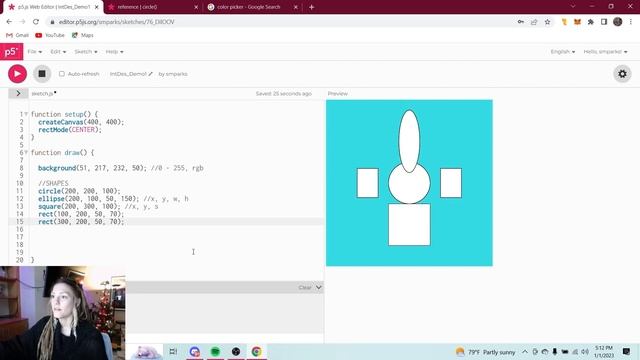
Task: Open the Edit menu
Action: pos(58,52)
